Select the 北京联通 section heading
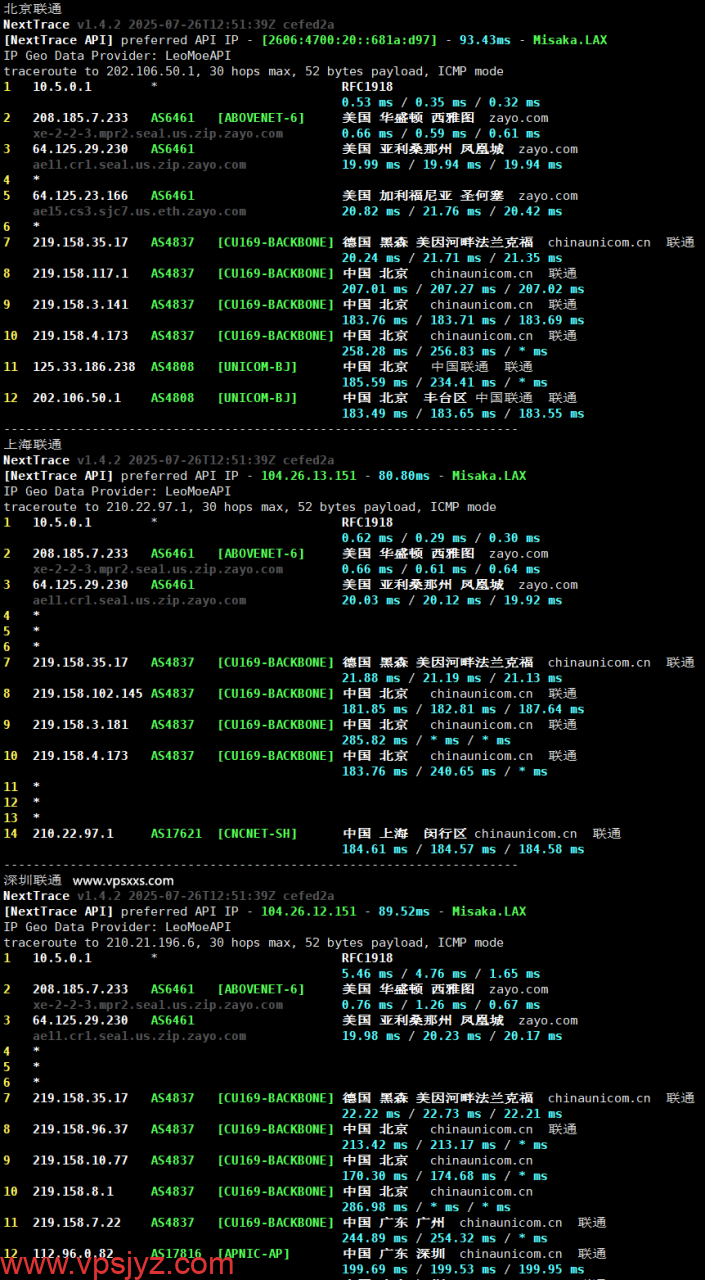The image size is (705, 1280). coord(32,9)
